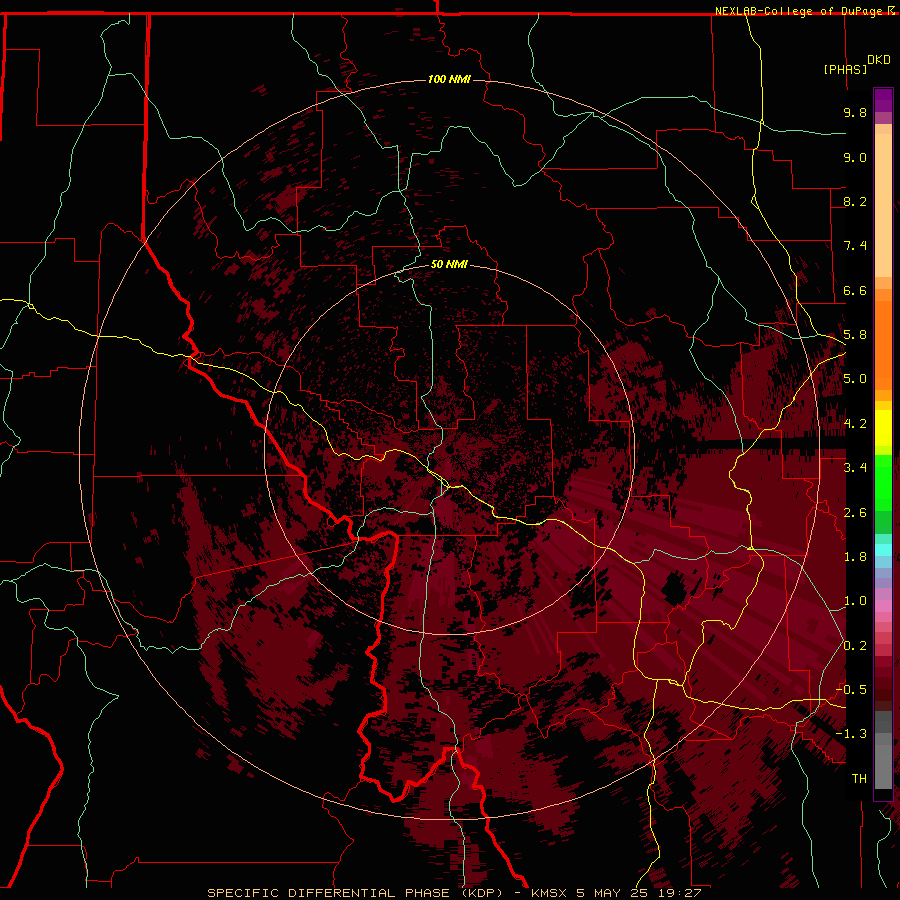Image resolution: width=900 pixels, height=900 pixels.
Task: Click the peach swatch in the color bar
Action: [x=883, y=205]
